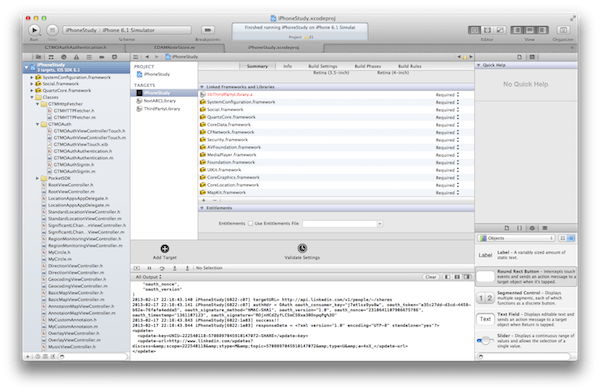Hide the debug area toggle icon

coord(137,268)
